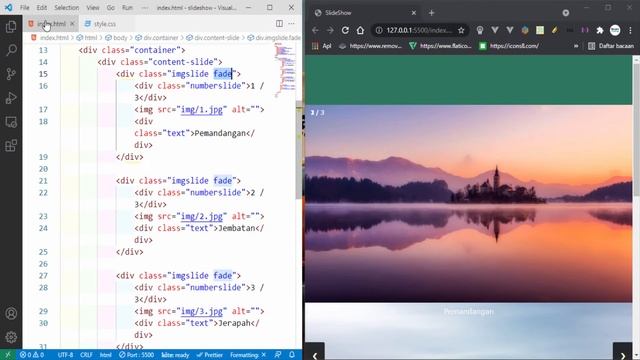Open the Source Control view
Viewport: 640px width, 360px height.
[x=11, y=74]
